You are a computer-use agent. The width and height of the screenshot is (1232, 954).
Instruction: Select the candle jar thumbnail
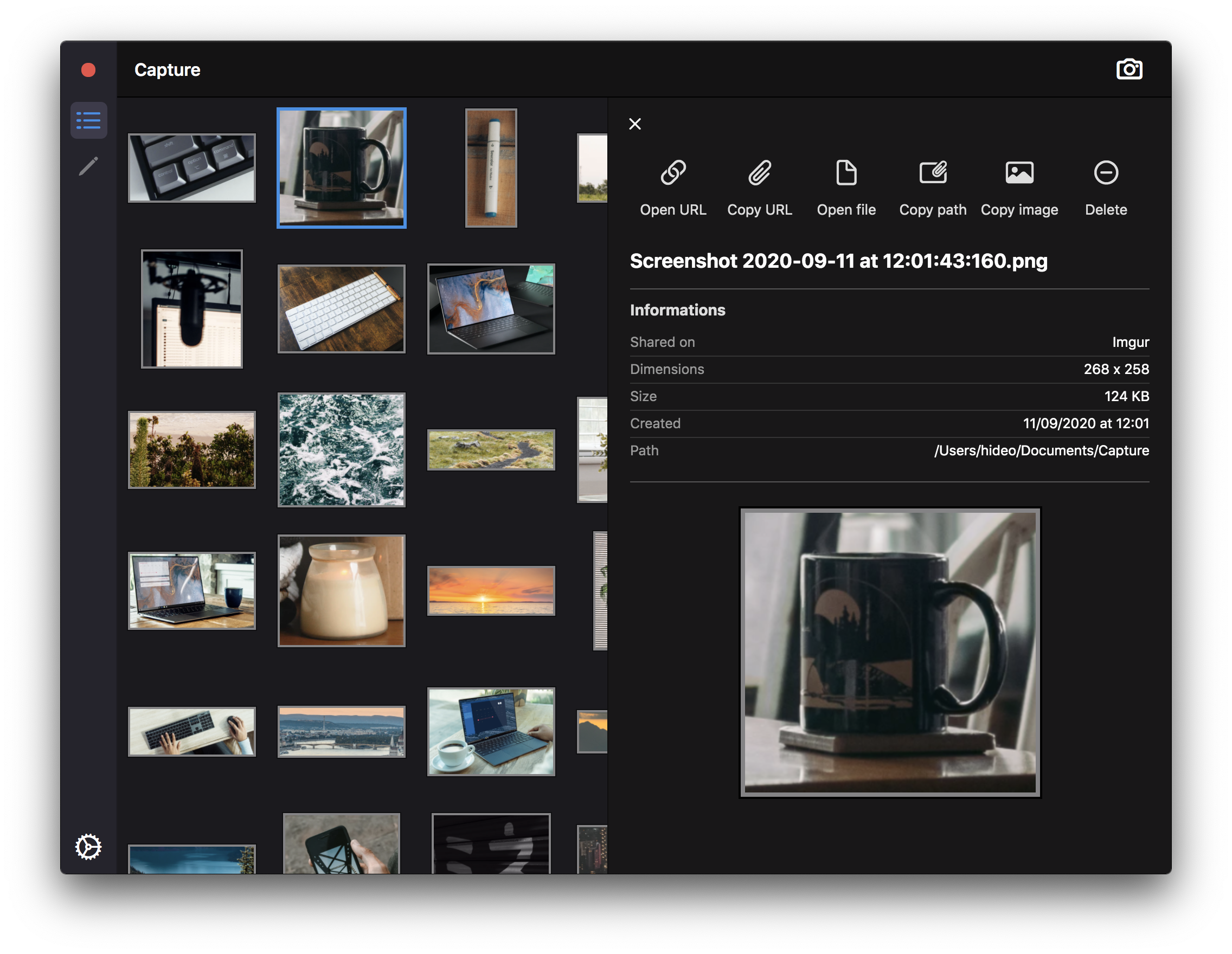[341, 590]
